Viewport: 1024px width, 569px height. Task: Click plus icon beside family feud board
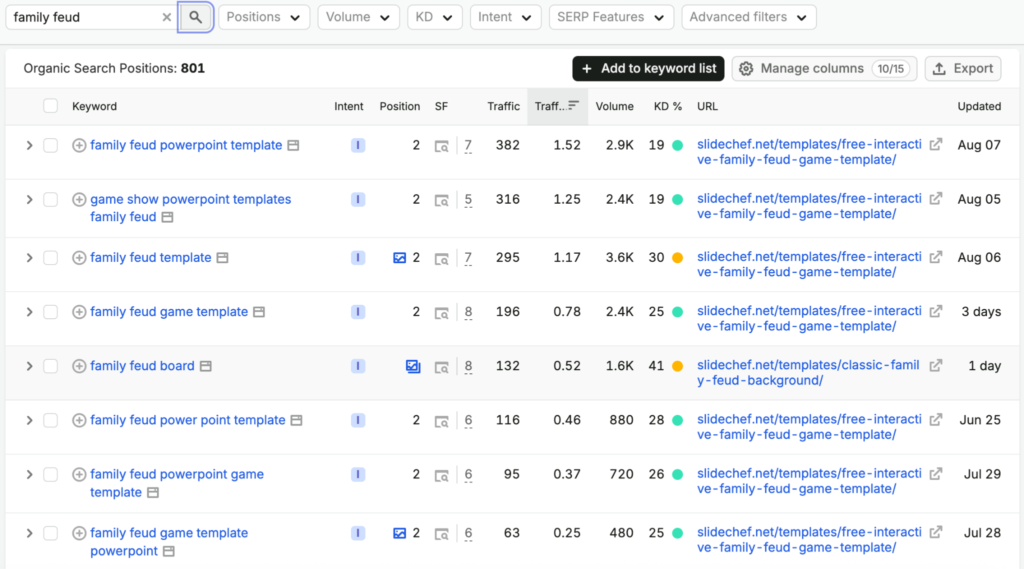point(79,366)
